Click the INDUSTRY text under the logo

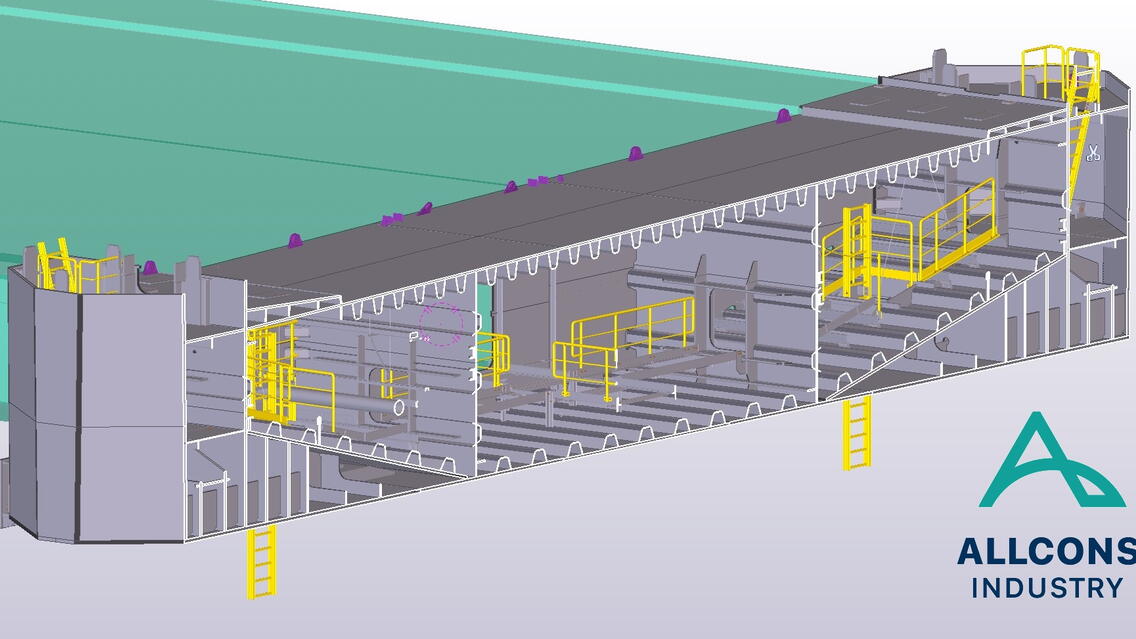tap(1047, 588)
